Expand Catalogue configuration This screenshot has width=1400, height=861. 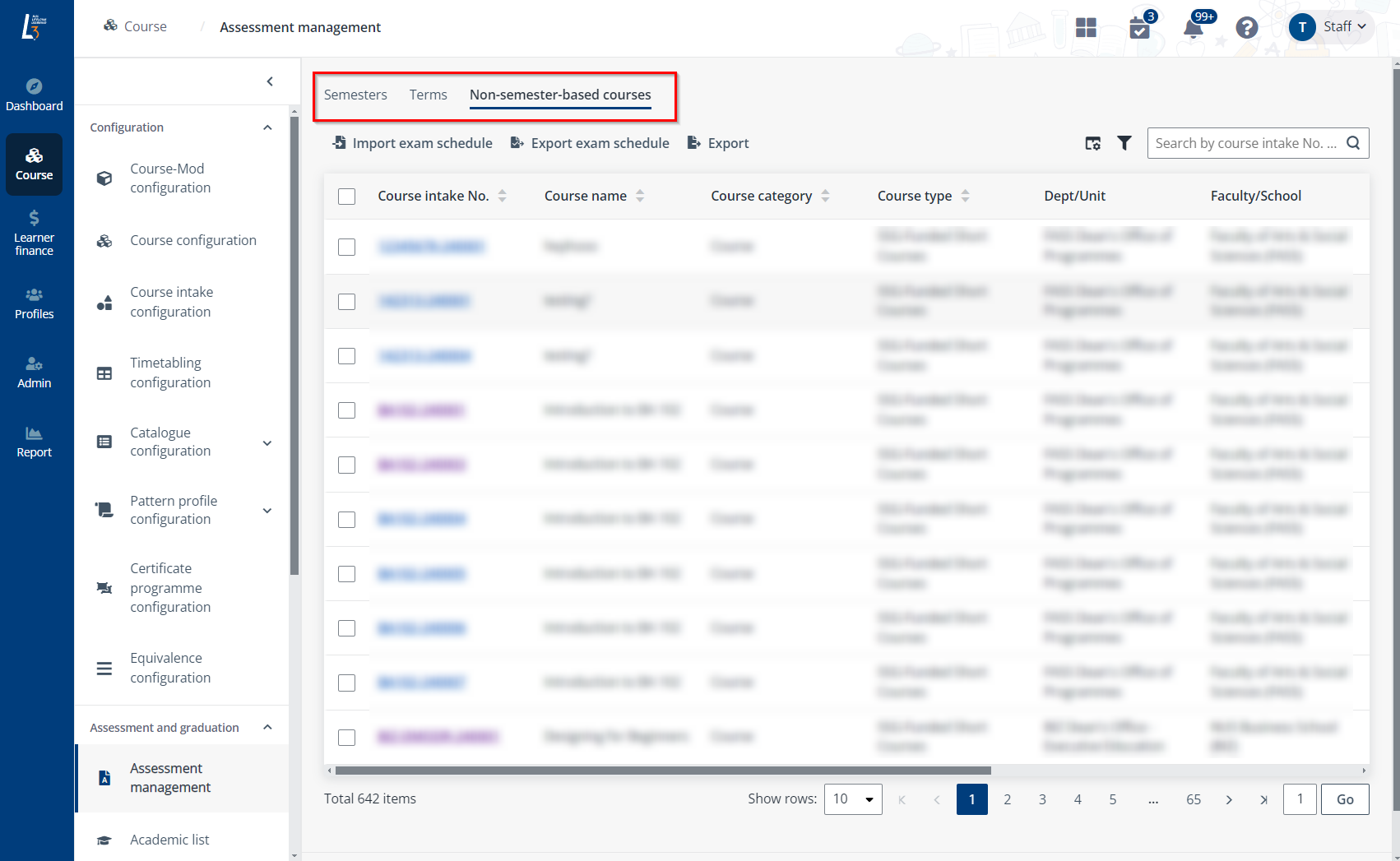point(267,442)
